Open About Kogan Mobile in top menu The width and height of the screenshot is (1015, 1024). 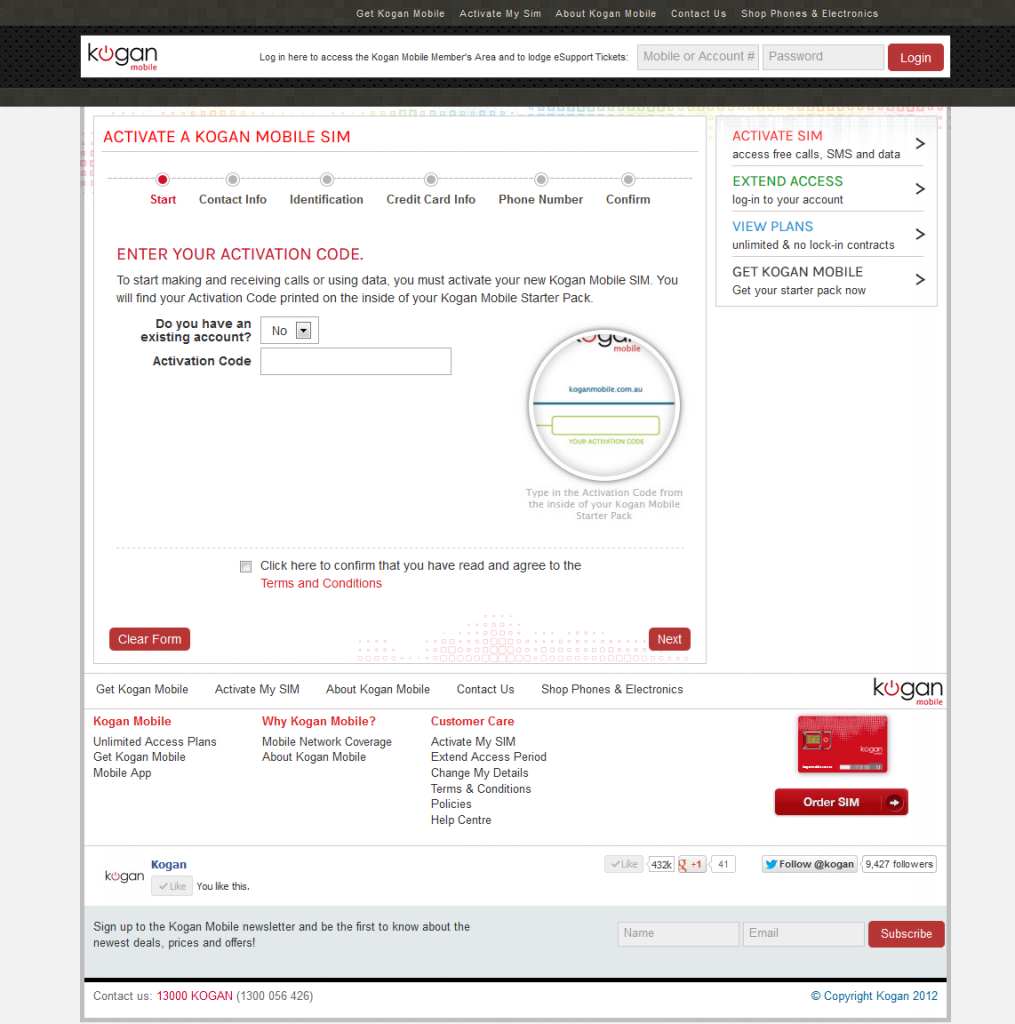tap(605, 14)
